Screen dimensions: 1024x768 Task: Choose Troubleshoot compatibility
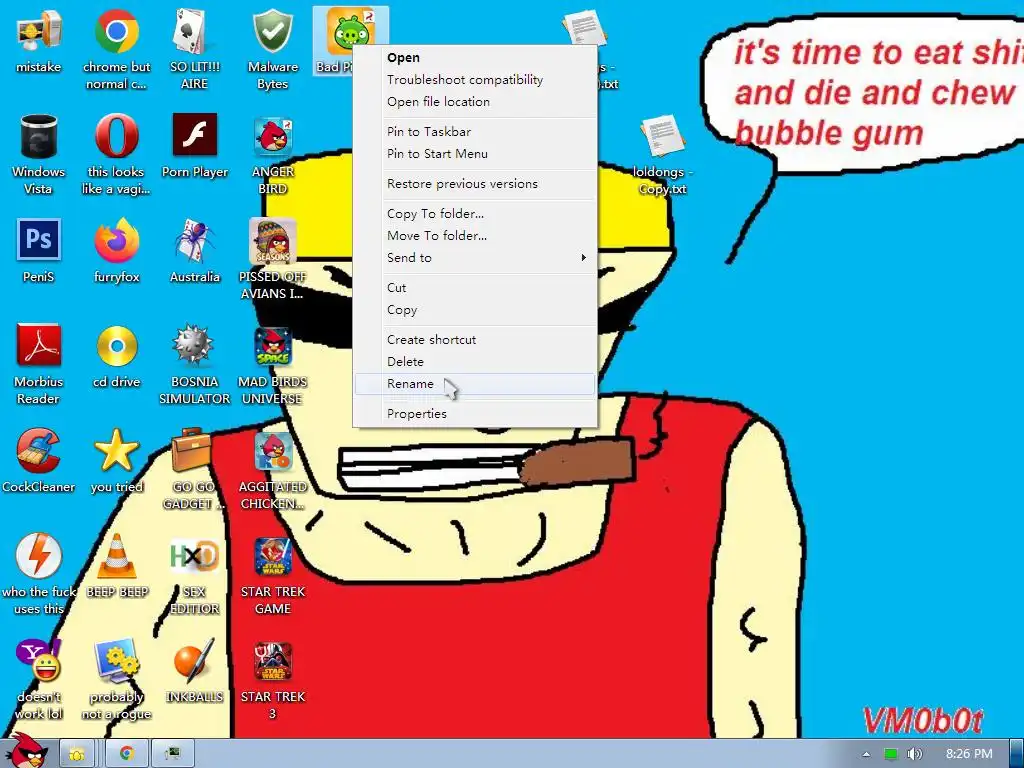pyautogui.click(x=475, y=80)
